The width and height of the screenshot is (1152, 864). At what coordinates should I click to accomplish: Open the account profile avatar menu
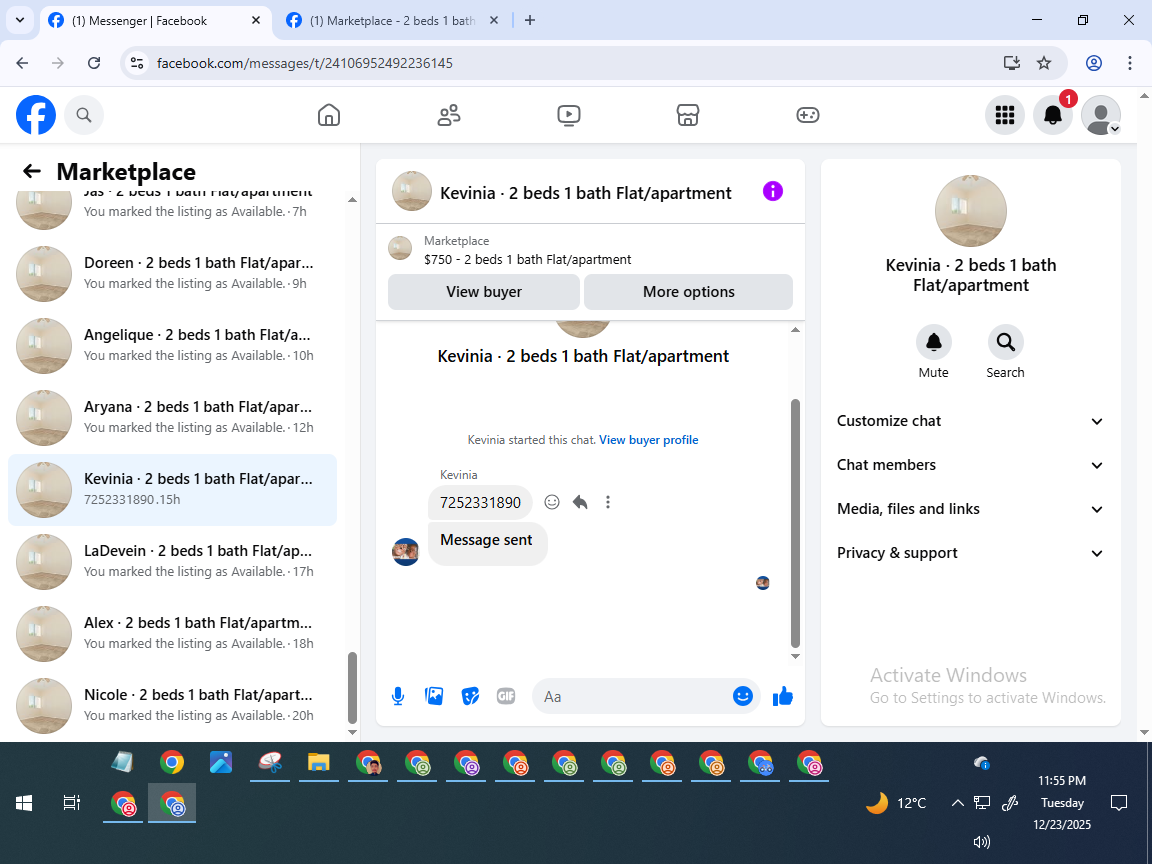pyautogui.click(x=1101, y=115)
